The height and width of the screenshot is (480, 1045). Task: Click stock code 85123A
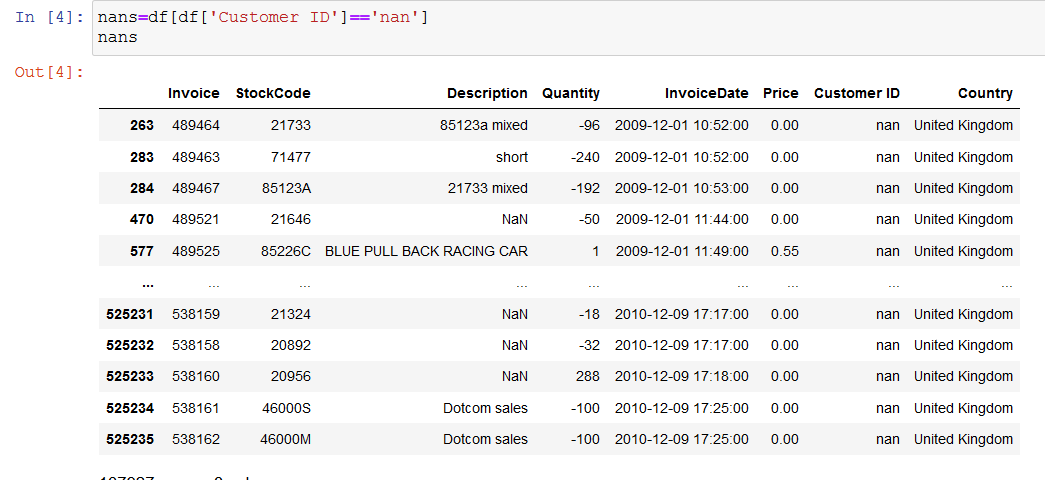[286, 189]
